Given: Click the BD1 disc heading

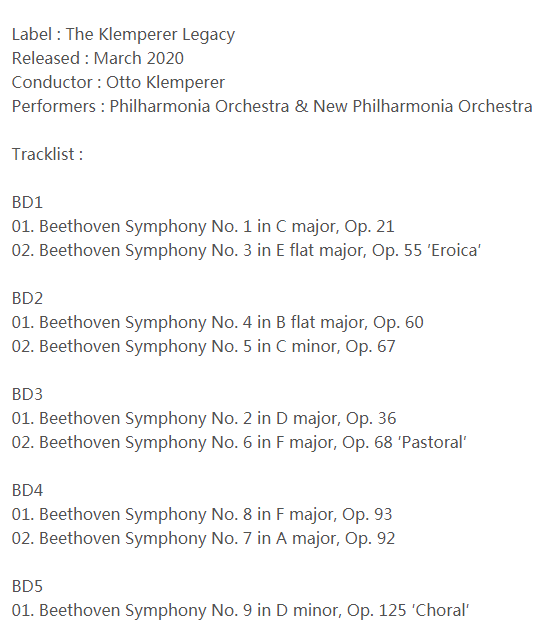Looking at the screenshot, I should [27, 202].
